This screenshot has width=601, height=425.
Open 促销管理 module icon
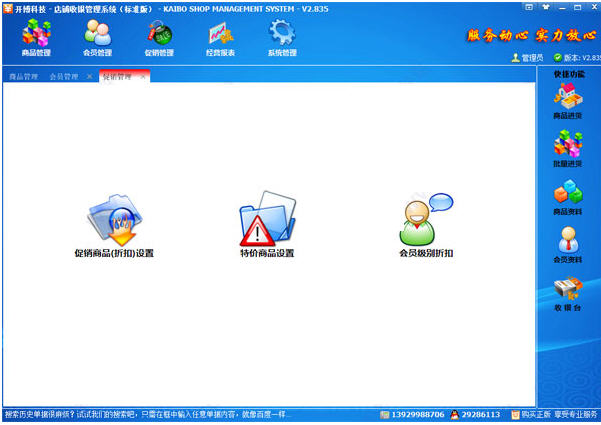pyautogui.click(x=159, y=38)
